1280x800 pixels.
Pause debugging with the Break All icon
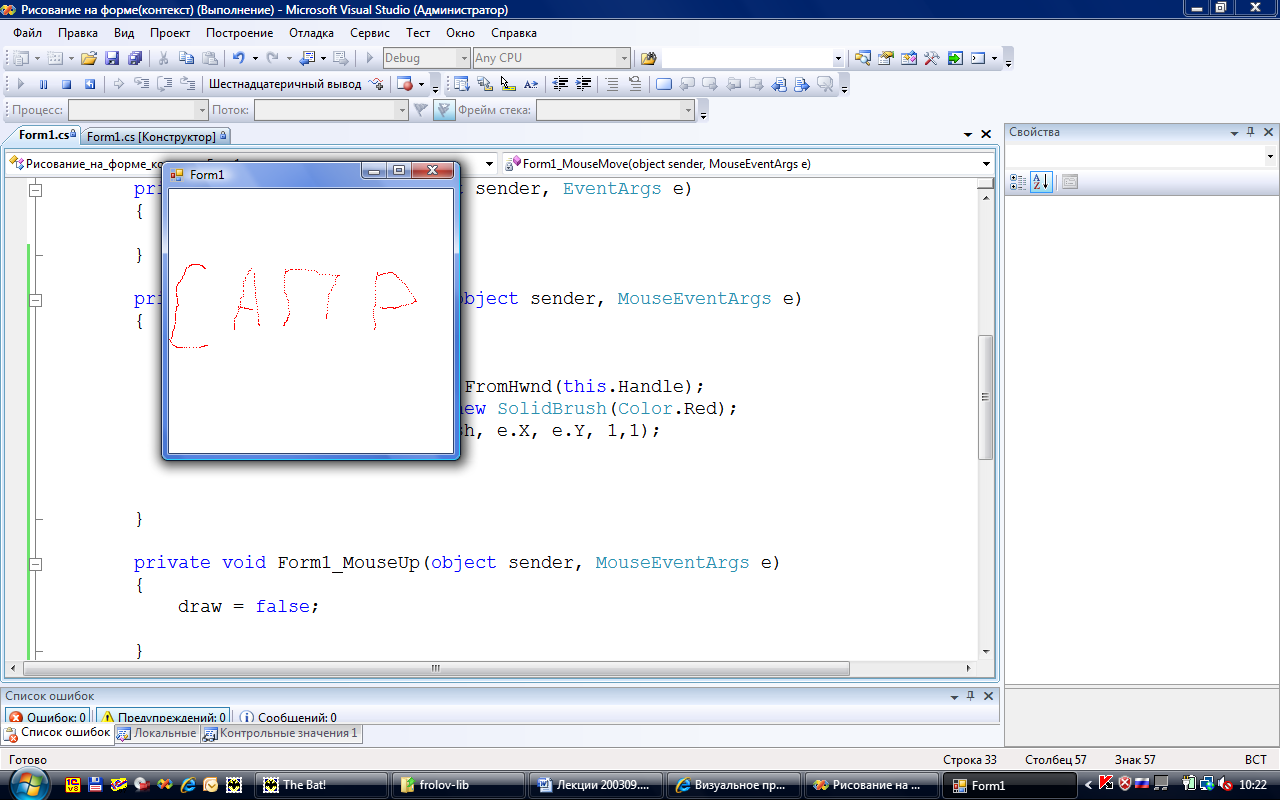43,84
